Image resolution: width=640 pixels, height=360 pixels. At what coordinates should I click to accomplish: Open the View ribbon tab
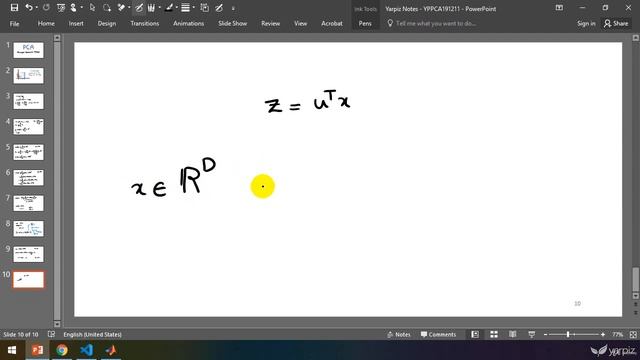click(x=300, y=24)
